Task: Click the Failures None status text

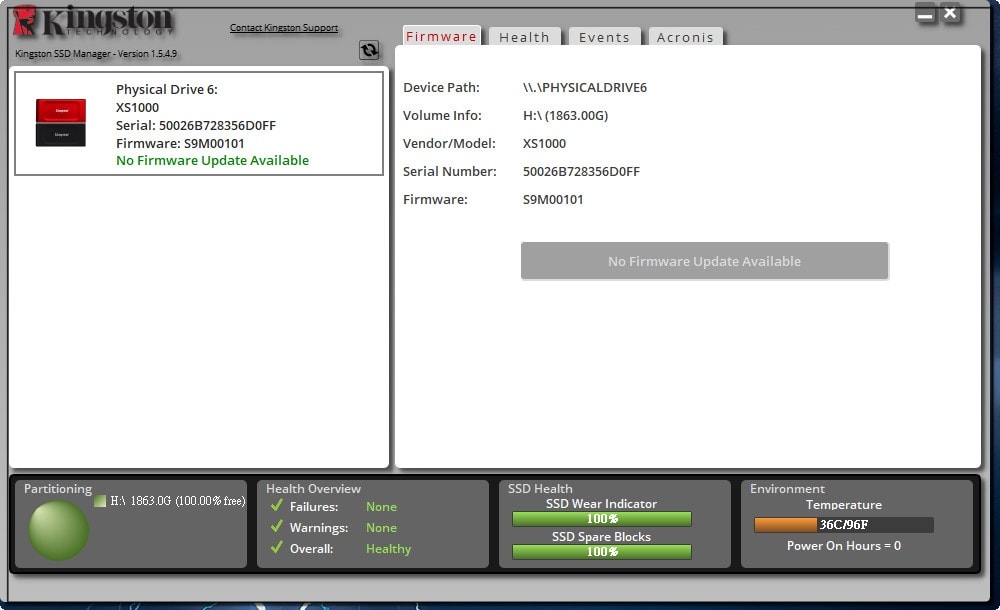Action: click(x=381, y=507)
